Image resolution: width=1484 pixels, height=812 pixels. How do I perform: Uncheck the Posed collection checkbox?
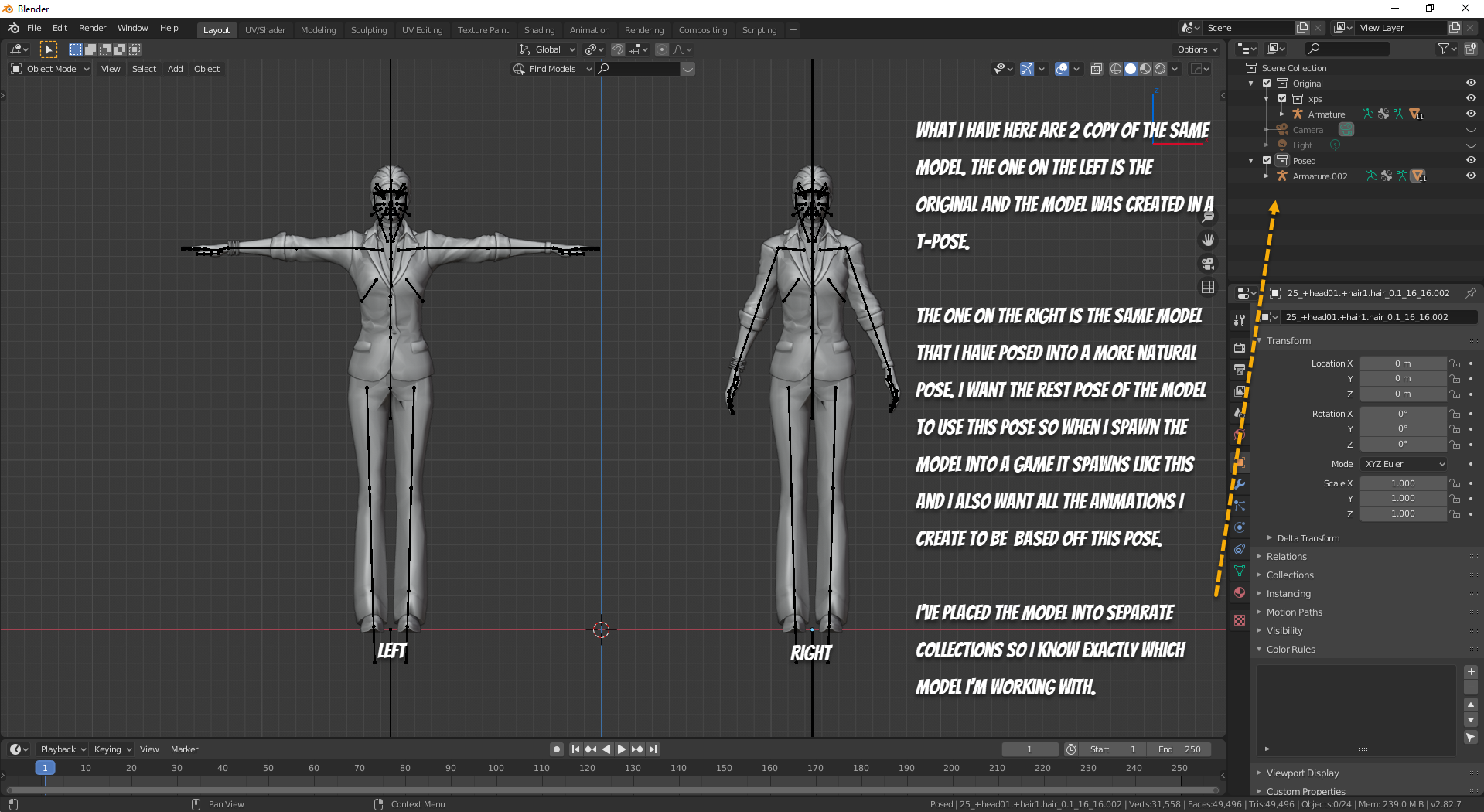(x=1267, y=161)
